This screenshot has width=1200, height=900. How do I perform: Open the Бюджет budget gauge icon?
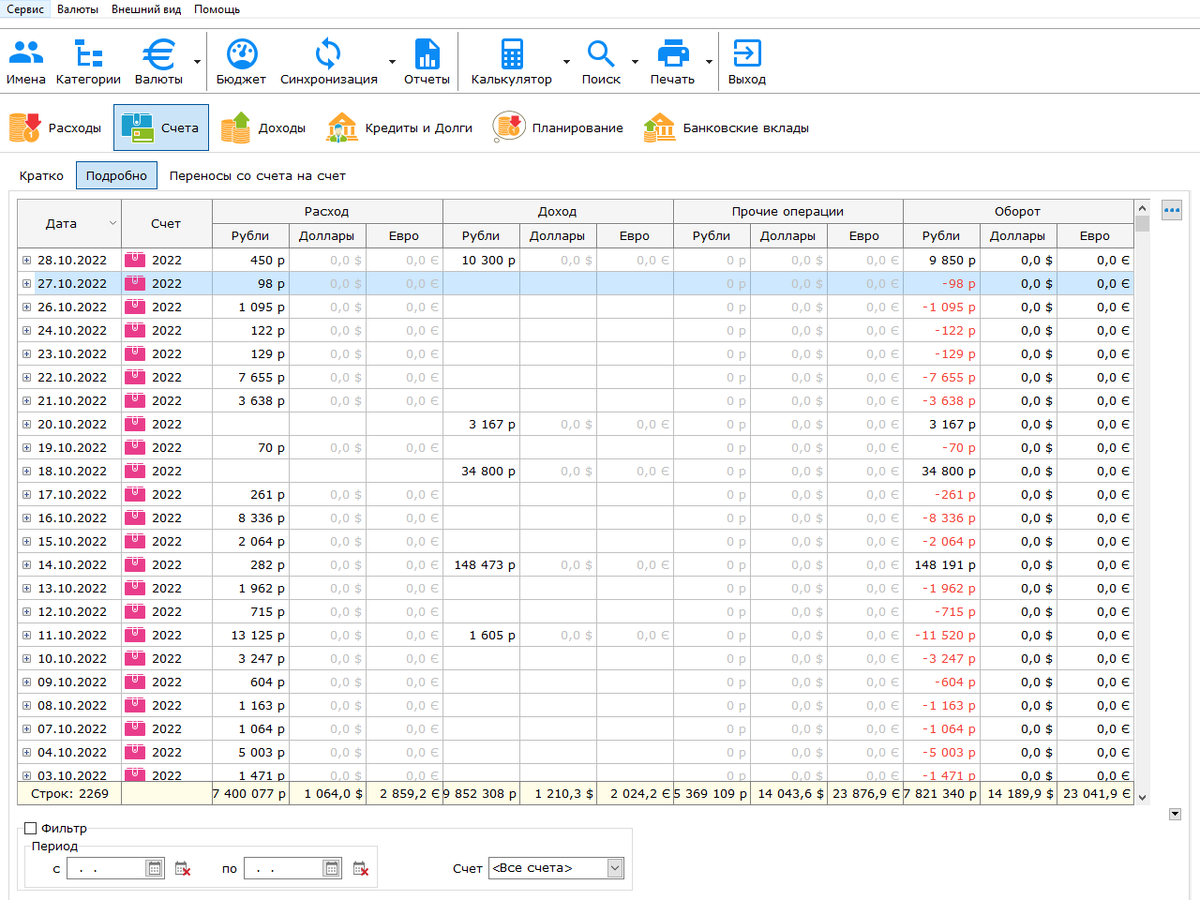pos(241,62)
